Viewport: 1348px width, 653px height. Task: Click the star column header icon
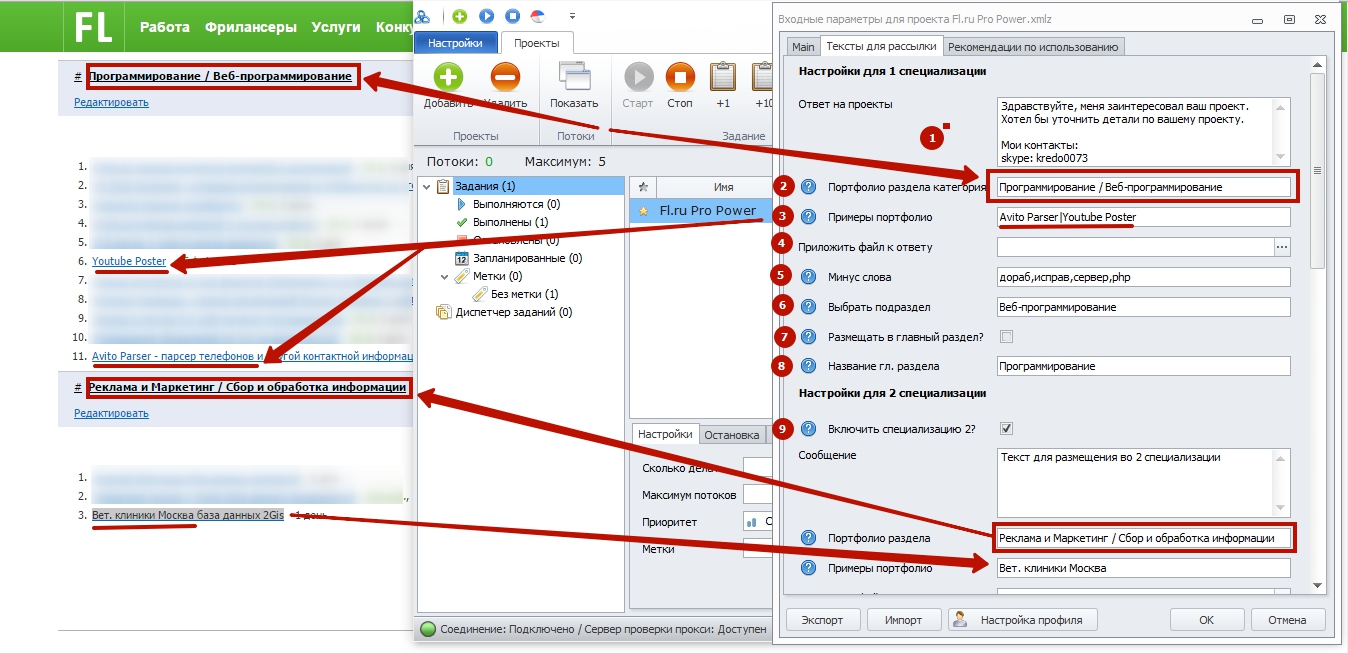[x=643, y=187]
